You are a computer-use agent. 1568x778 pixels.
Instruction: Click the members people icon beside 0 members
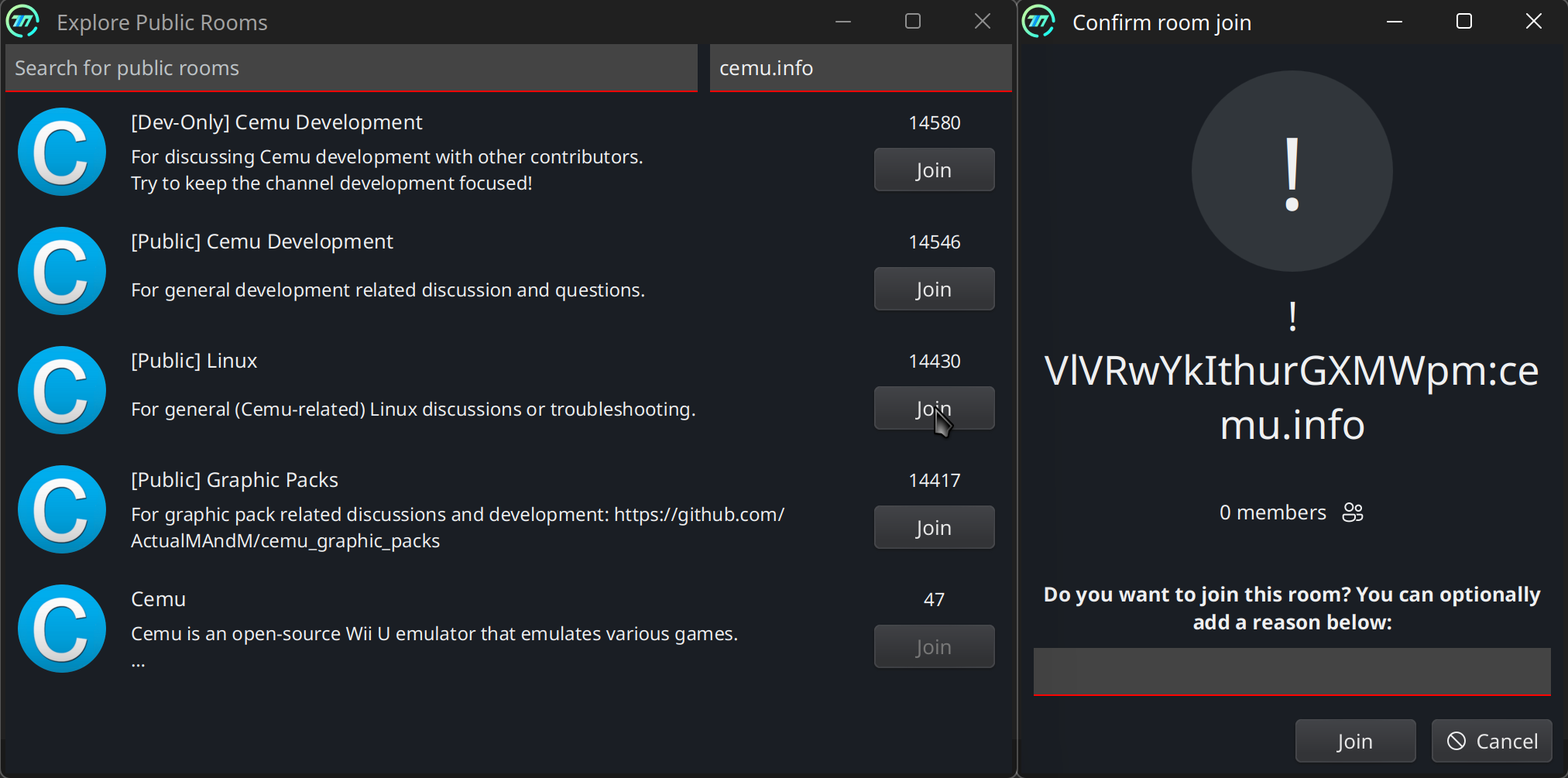click(1353, 512)
